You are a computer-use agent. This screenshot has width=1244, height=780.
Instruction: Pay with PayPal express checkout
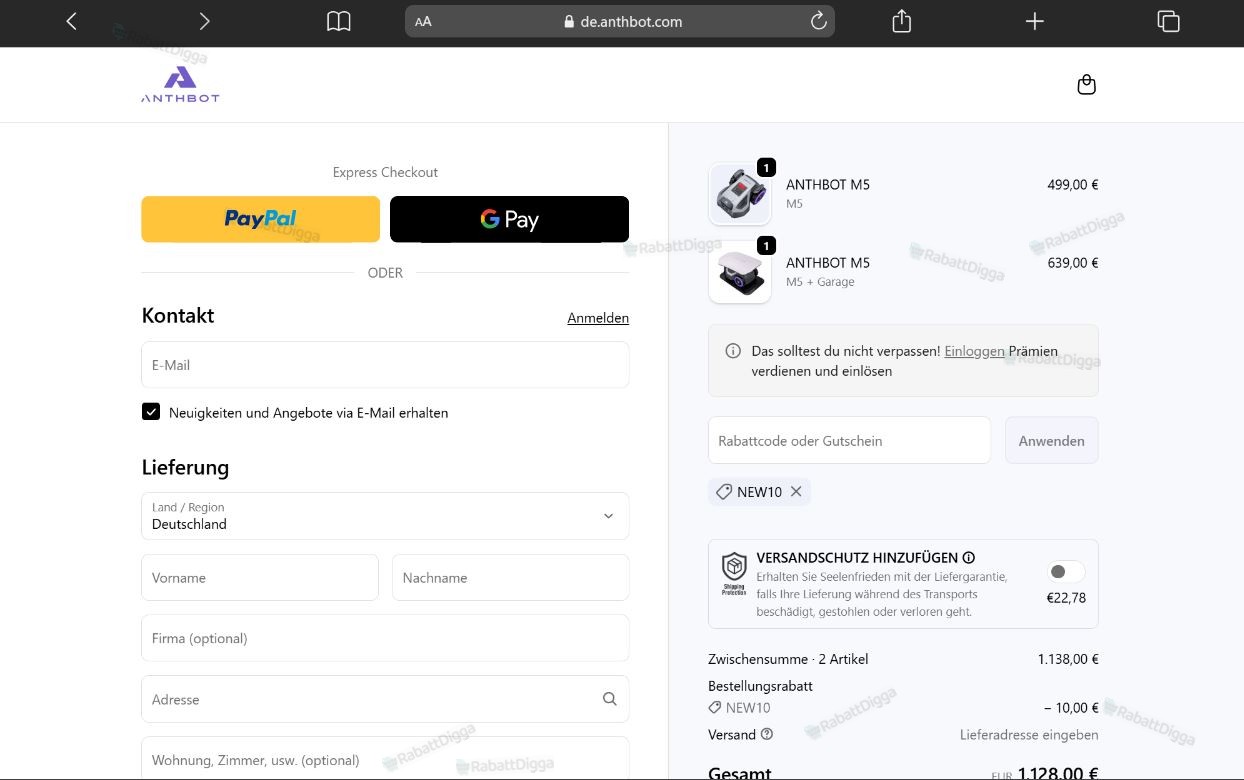(x=261, y=219)
